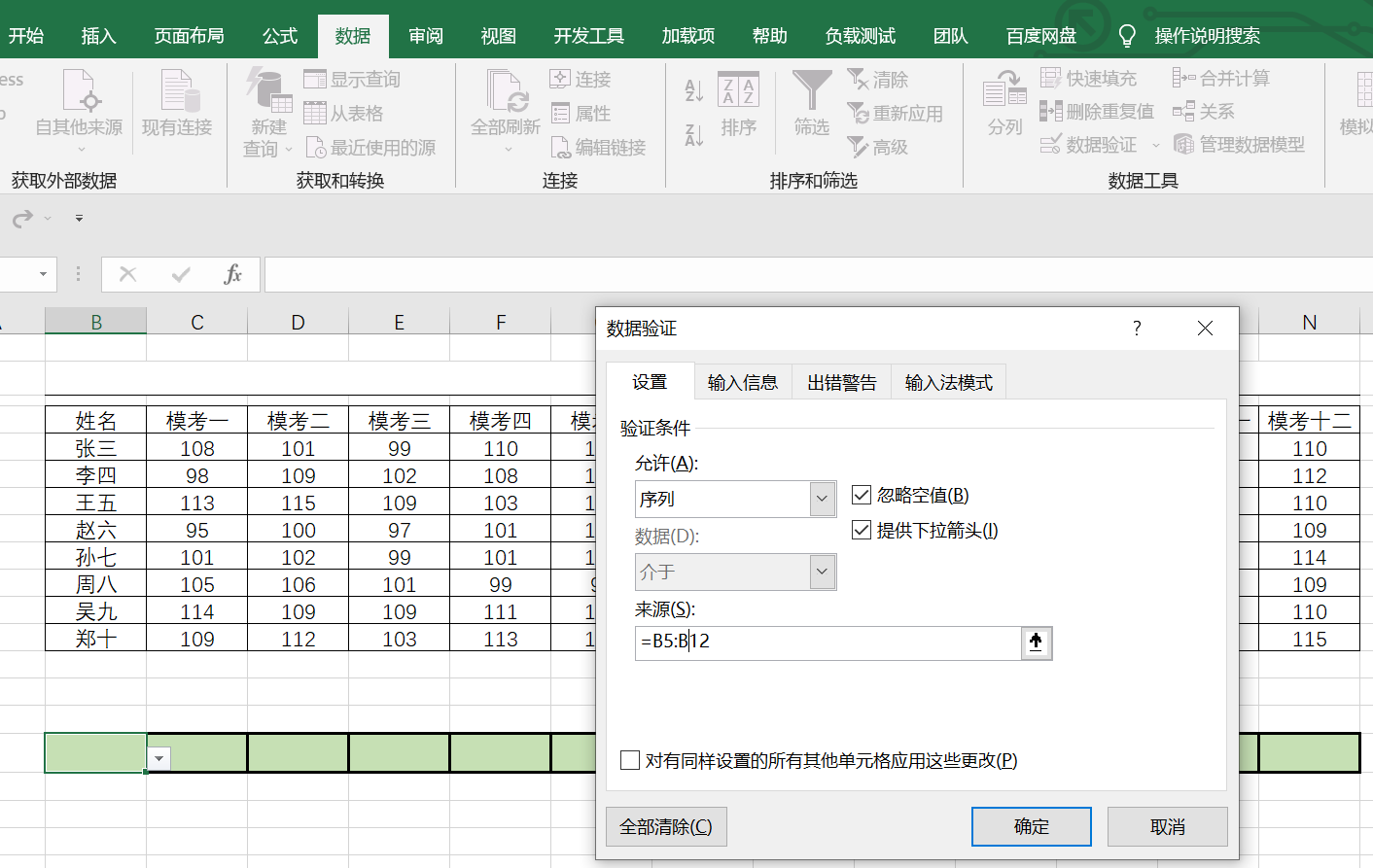The height and width of the screenshot is (868, 1373).
Task: Click the formula bar confirm checkmark
Action: 181,274
